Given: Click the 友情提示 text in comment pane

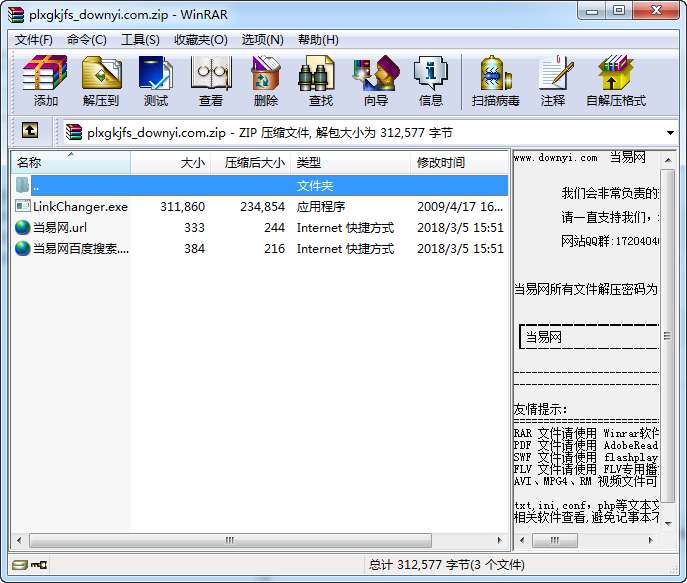Looking at the screenshot, I should (540, 409).
